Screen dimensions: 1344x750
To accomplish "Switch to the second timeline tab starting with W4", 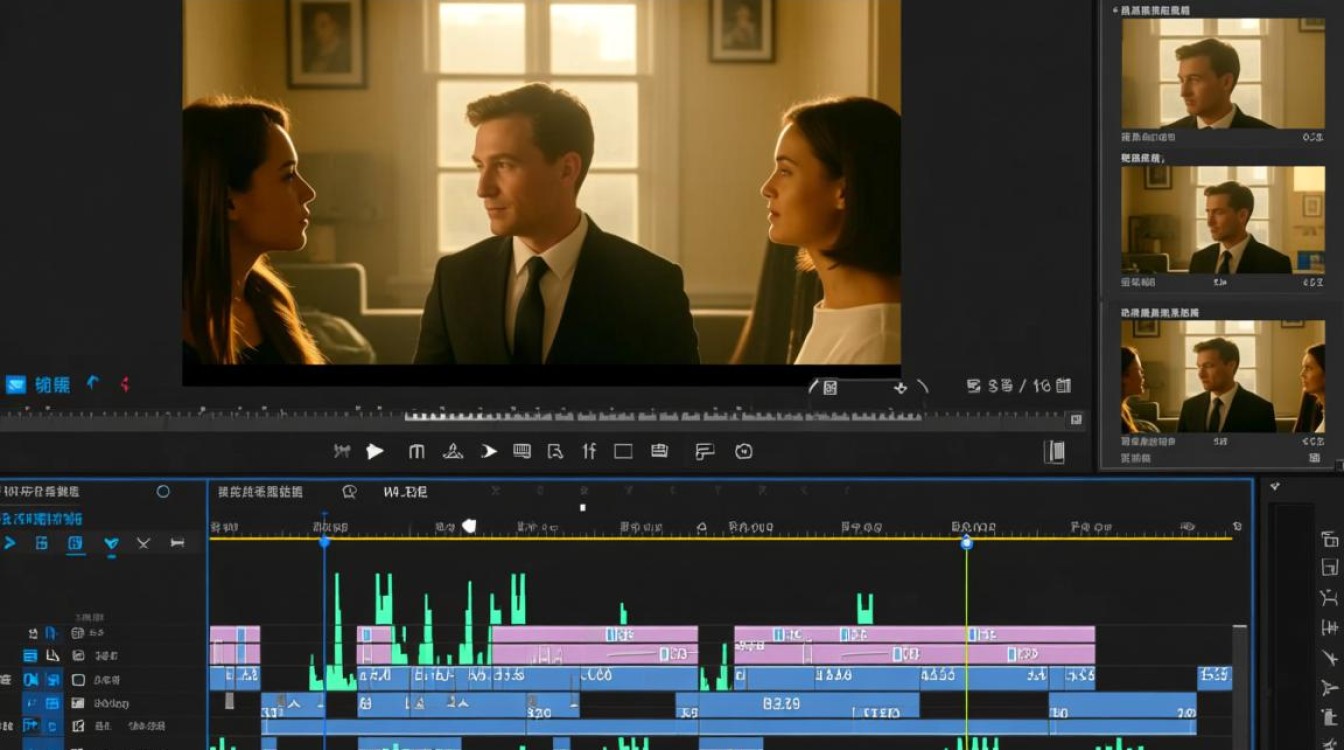I will pyautogui.click(x=406, y=492).
